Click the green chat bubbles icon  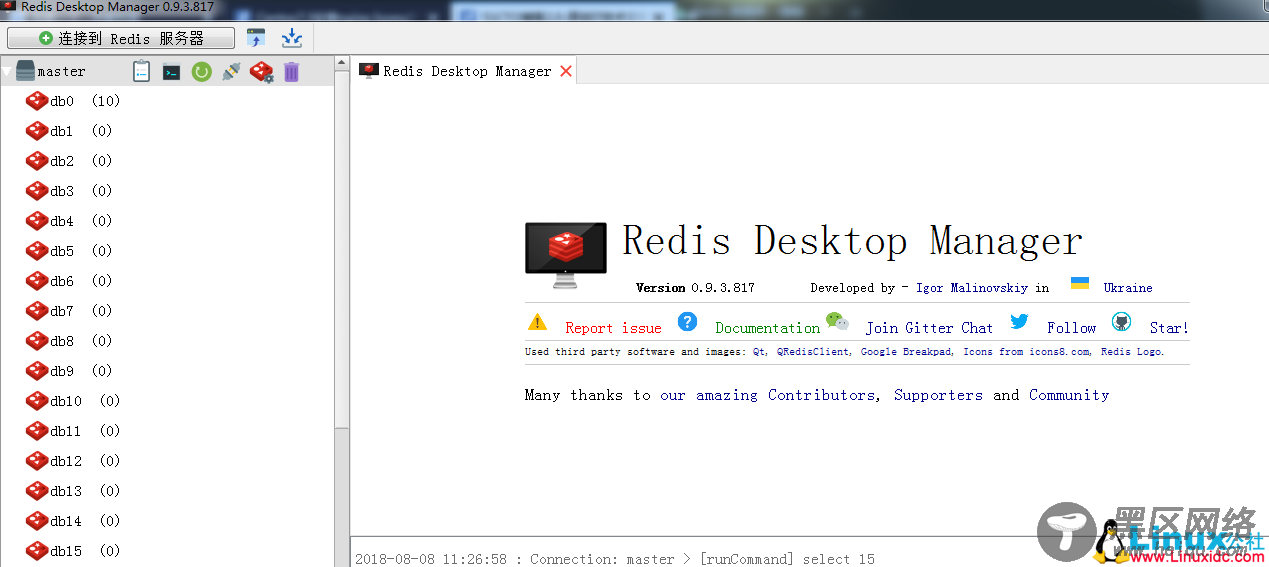point(837,322)
